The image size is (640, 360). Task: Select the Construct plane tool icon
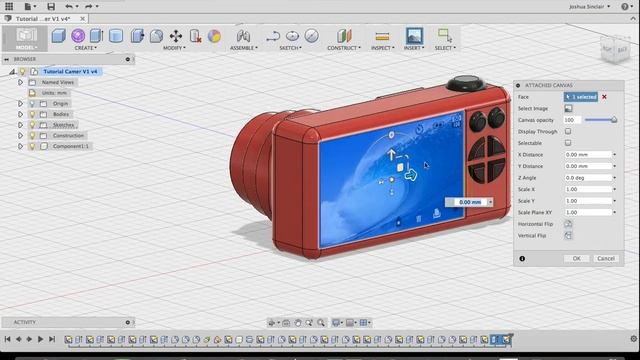pyautogui.click(x=344, y=36)
